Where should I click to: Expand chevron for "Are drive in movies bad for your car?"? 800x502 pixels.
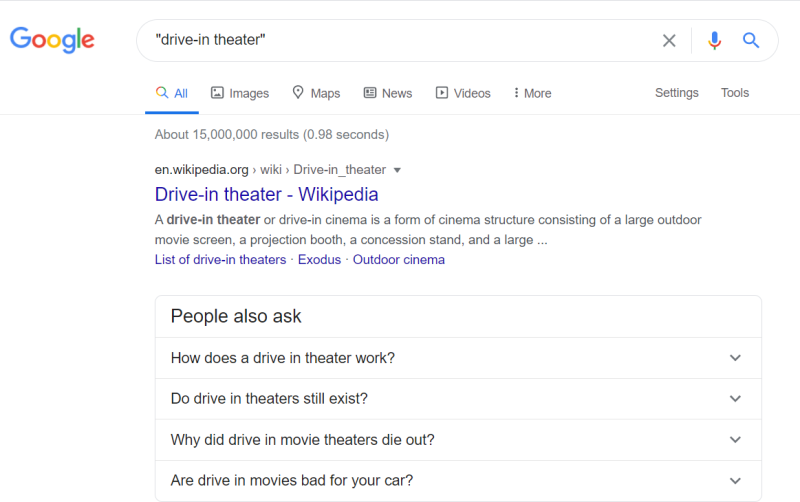(735, 481)
